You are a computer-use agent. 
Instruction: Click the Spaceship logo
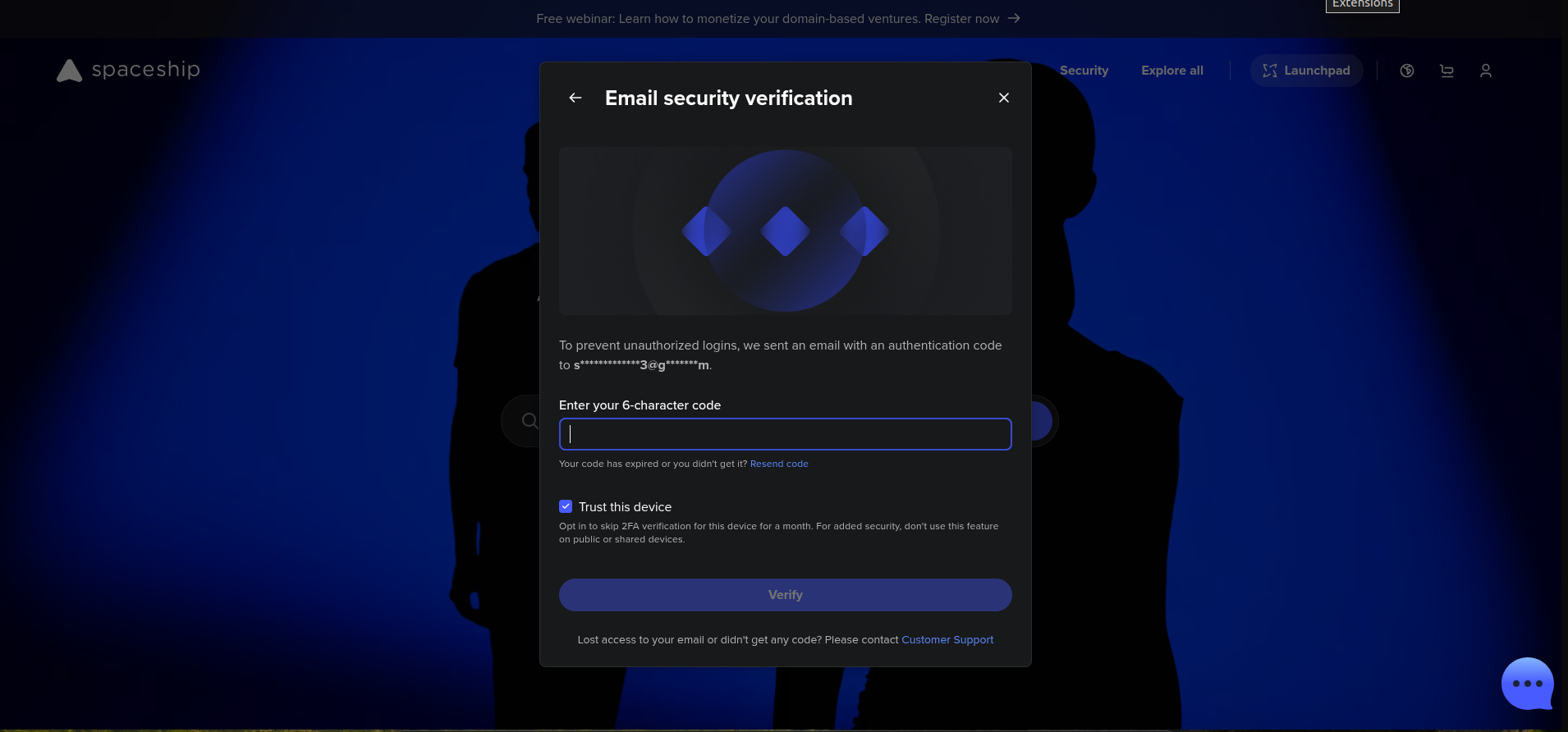[129, 71]
